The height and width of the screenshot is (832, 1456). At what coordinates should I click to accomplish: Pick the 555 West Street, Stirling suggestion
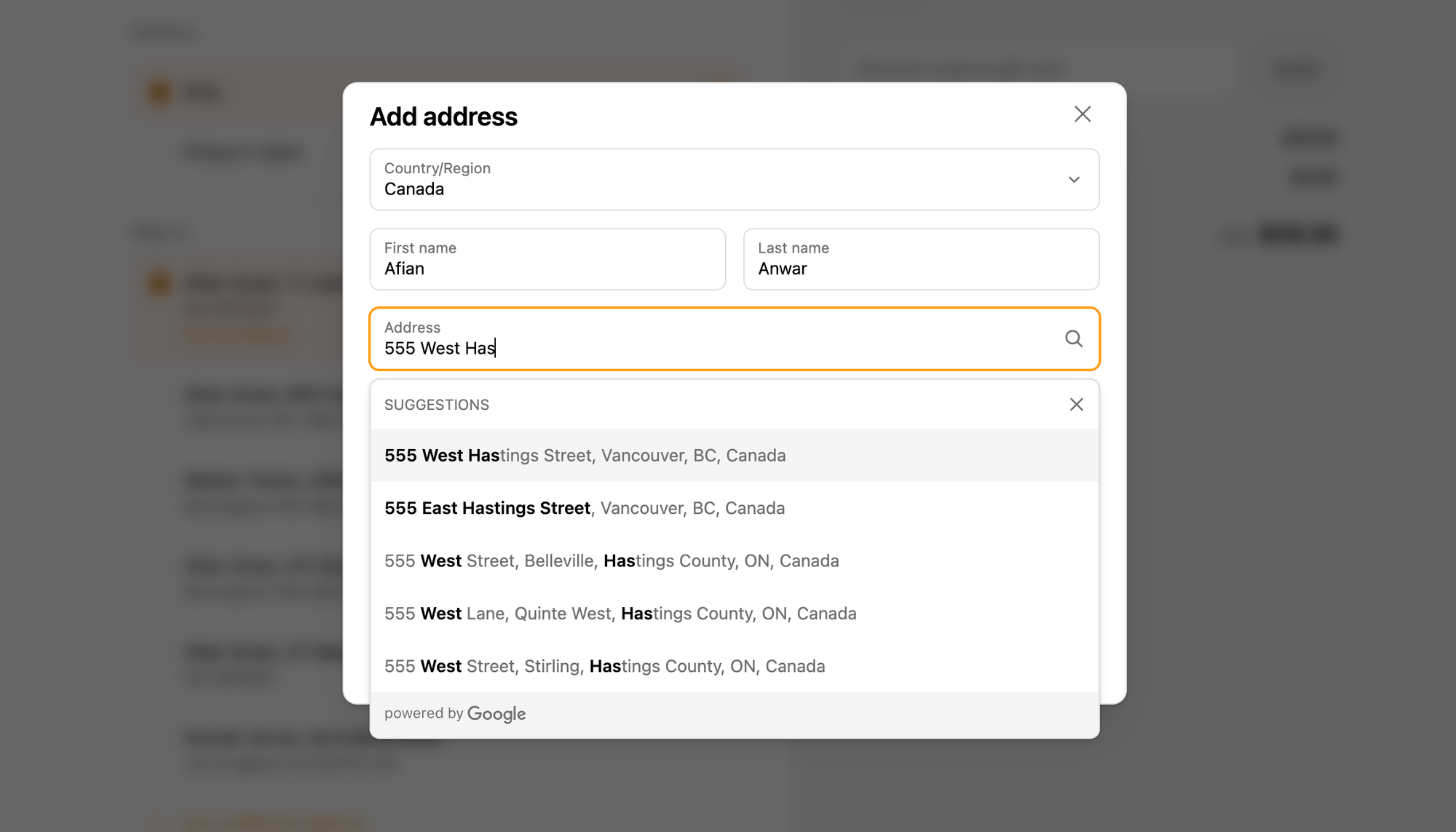click(x=604, y=666)
